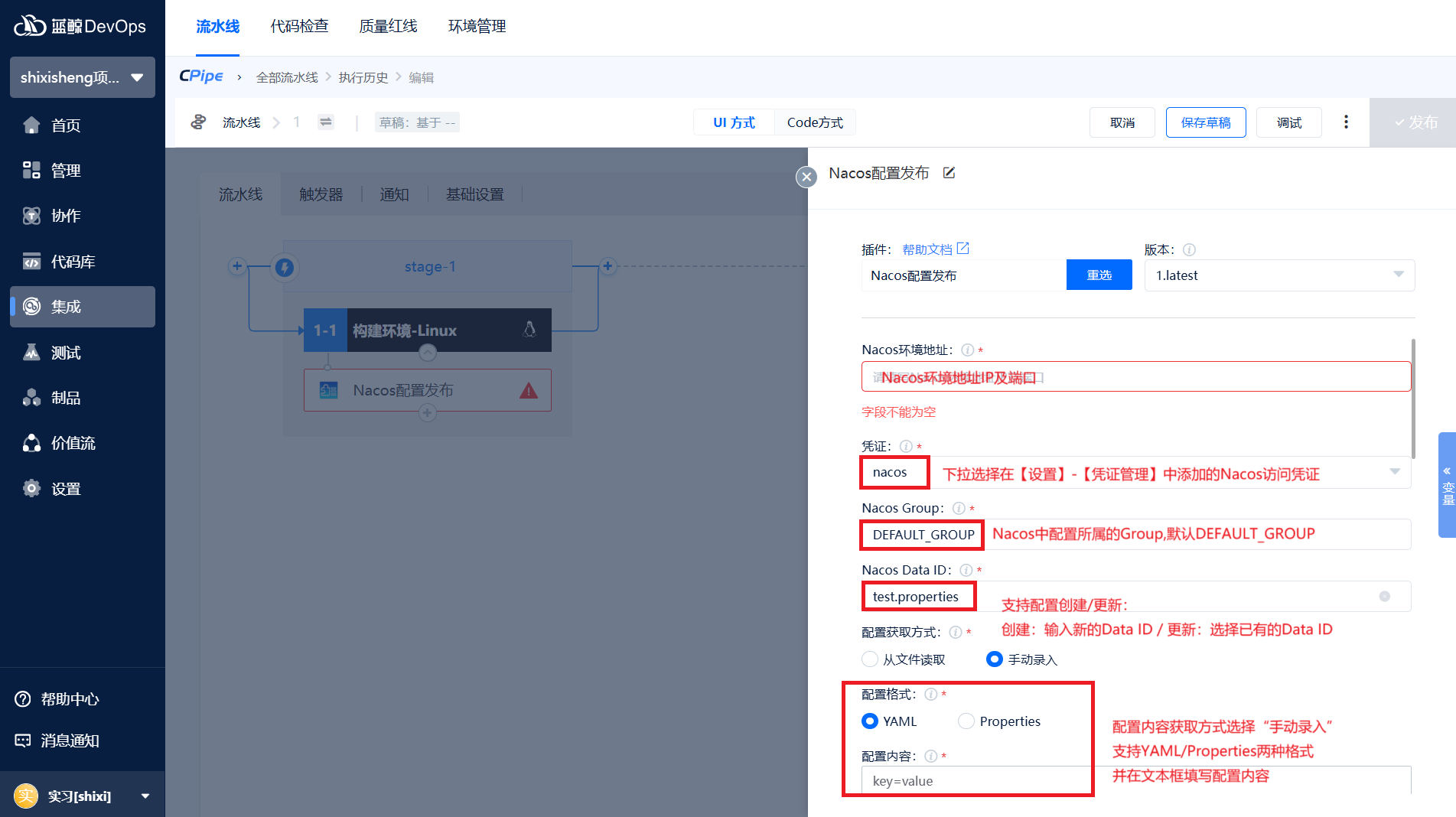Click the info icon beside Nacos环境地址
1456x817 pixels.
(x=967, y=350)
